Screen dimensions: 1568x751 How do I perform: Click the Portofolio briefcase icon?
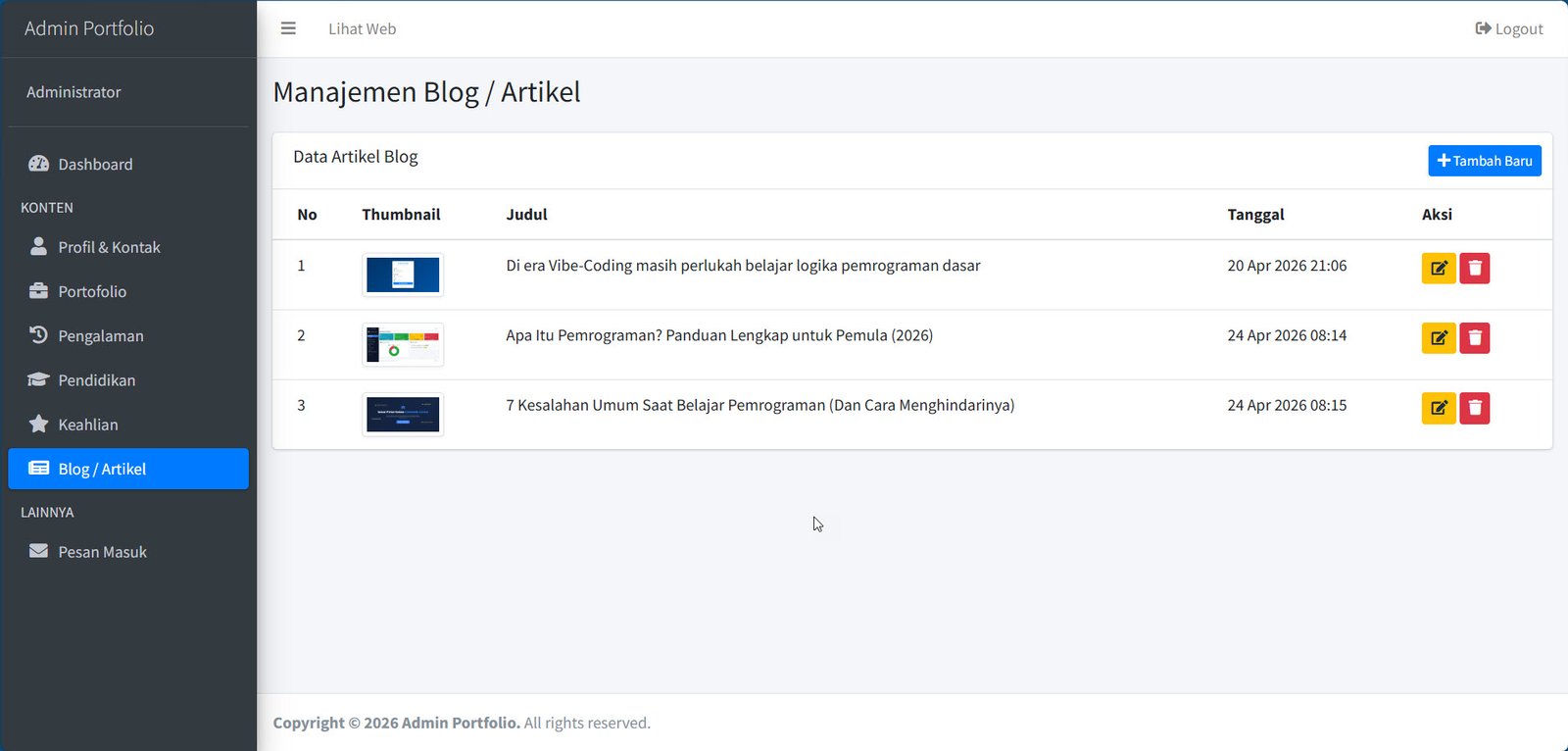[x=38, y=290]
